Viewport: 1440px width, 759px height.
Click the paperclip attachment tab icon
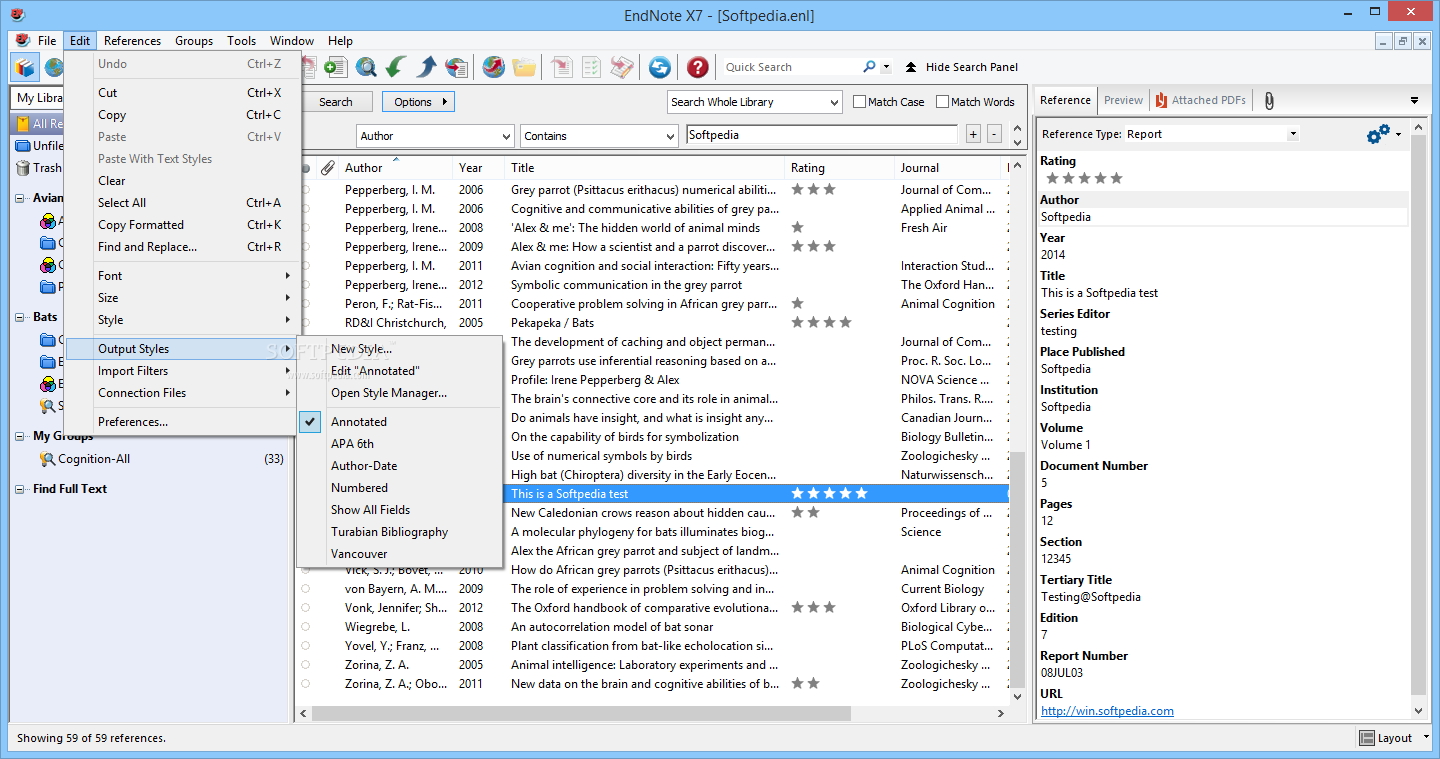[x=1270, y=100]
